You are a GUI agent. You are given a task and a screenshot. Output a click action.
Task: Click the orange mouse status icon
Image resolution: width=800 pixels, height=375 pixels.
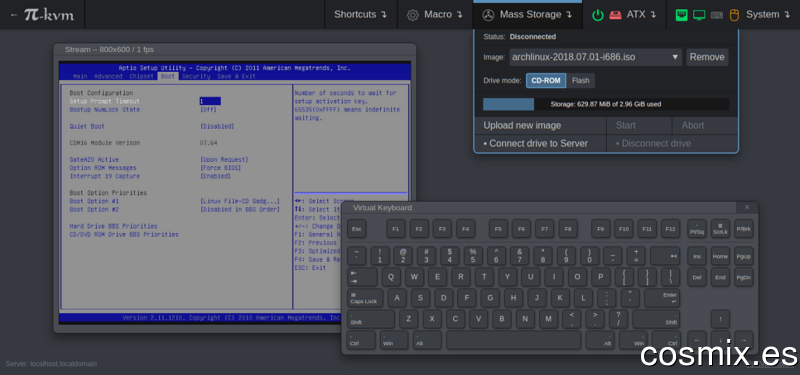pyautogui.click(x=734, y=15)
